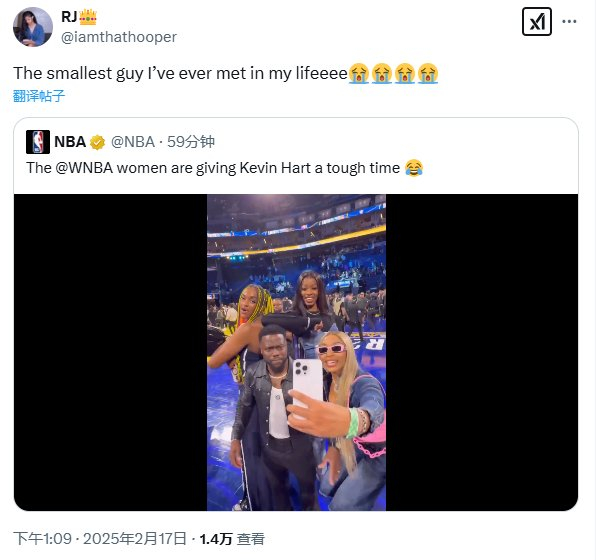Click the crown emoji beside RJ
Image resolution: width=596 pixels, height=560 pixels.
click(x=88, y=17)
